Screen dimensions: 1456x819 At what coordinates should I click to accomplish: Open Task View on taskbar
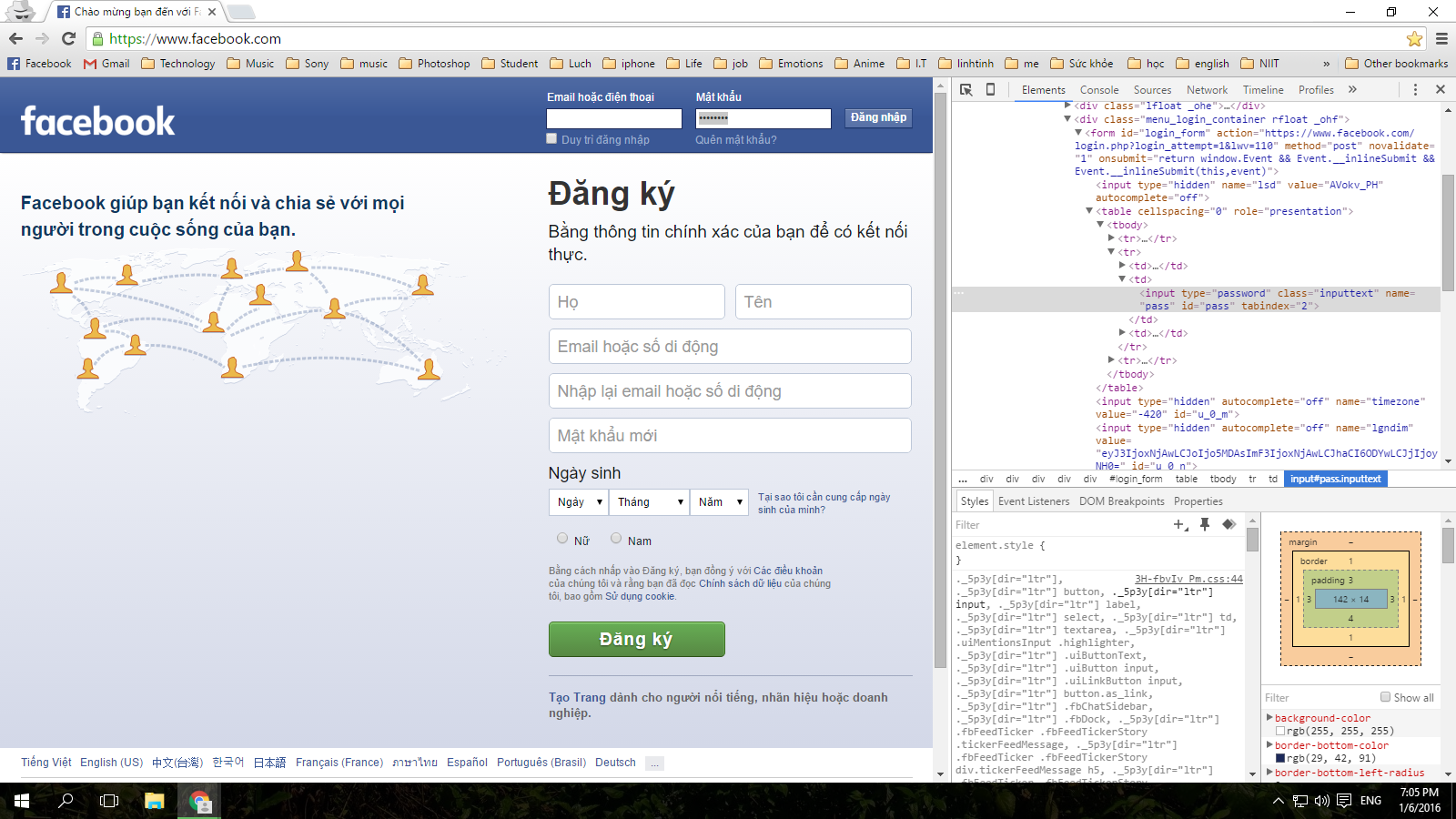click(109, 801)
